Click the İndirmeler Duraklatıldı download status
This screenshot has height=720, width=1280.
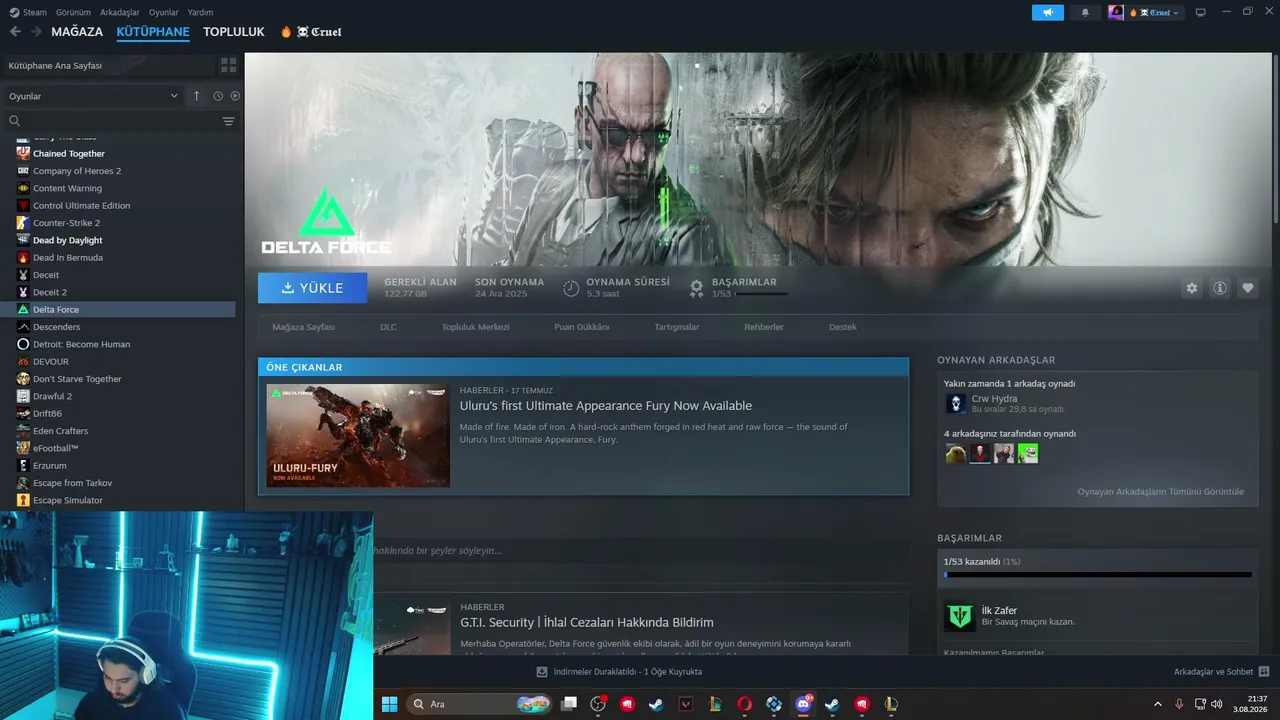tap(627, 672)
